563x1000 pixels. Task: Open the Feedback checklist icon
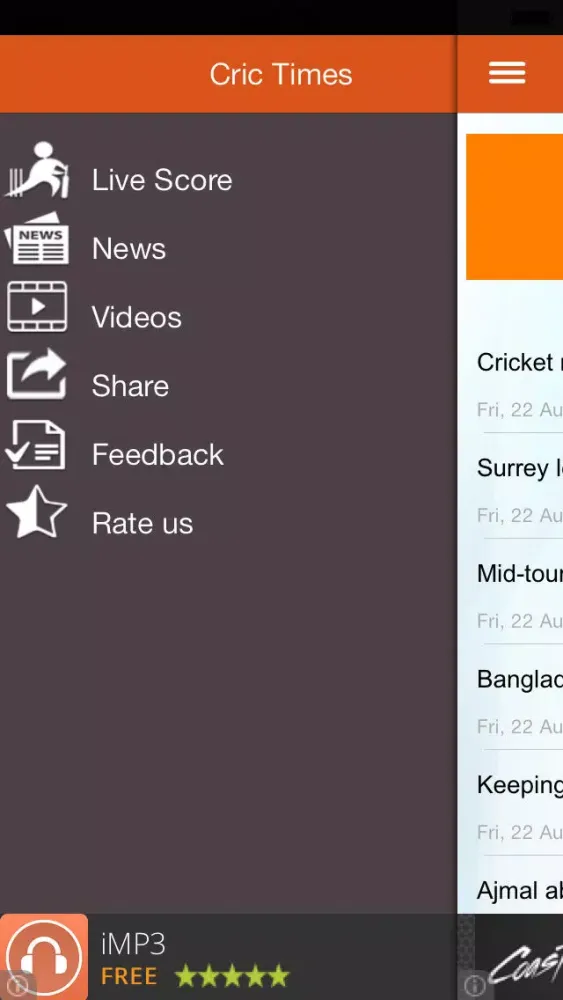tap(36, 445)
